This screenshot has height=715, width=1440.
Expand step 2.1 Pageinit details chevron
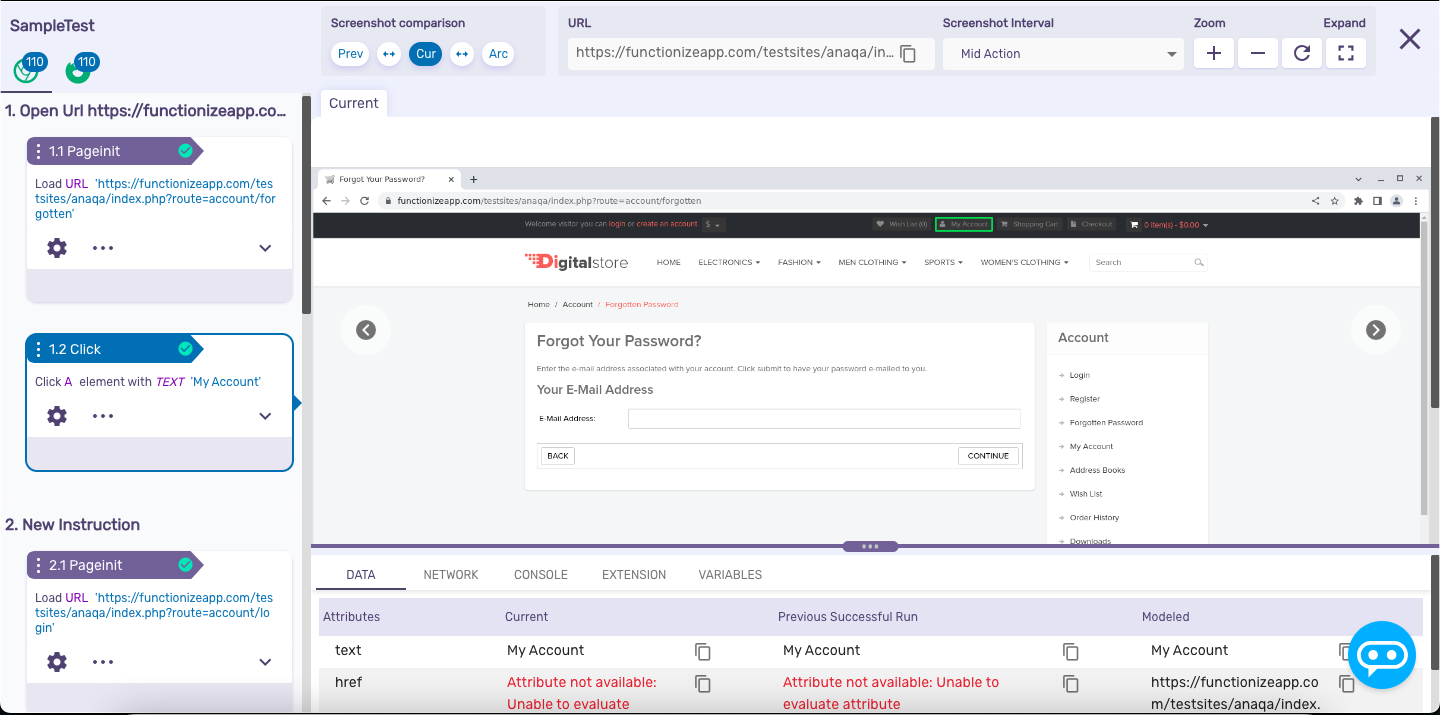(x=265, y=662)
